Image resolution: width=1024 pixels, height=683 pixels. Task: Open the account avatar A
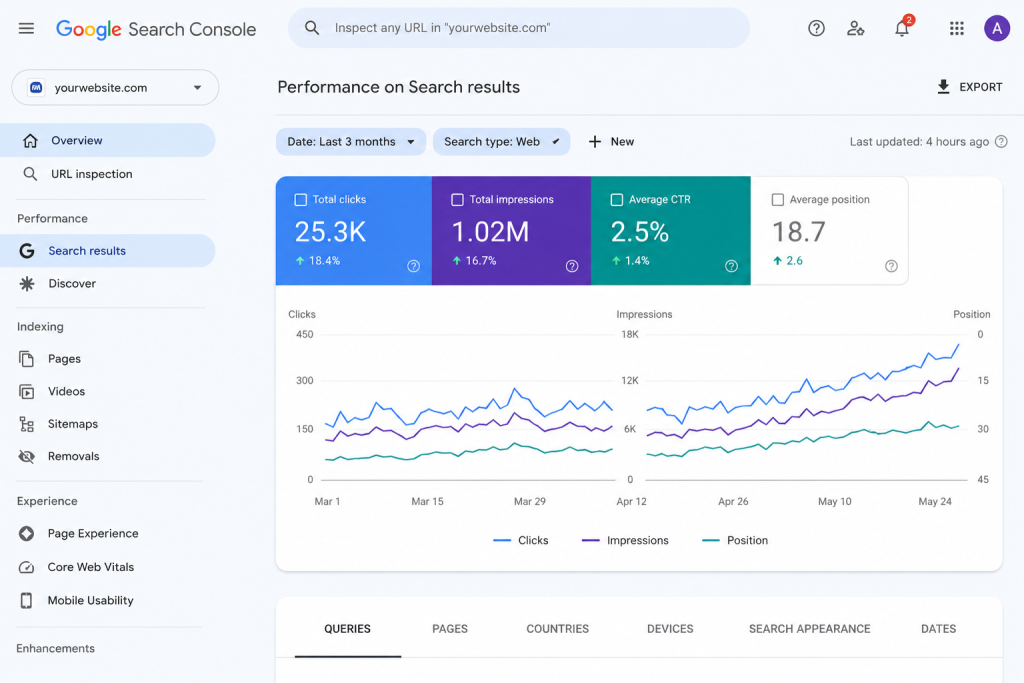click(997, 28)
